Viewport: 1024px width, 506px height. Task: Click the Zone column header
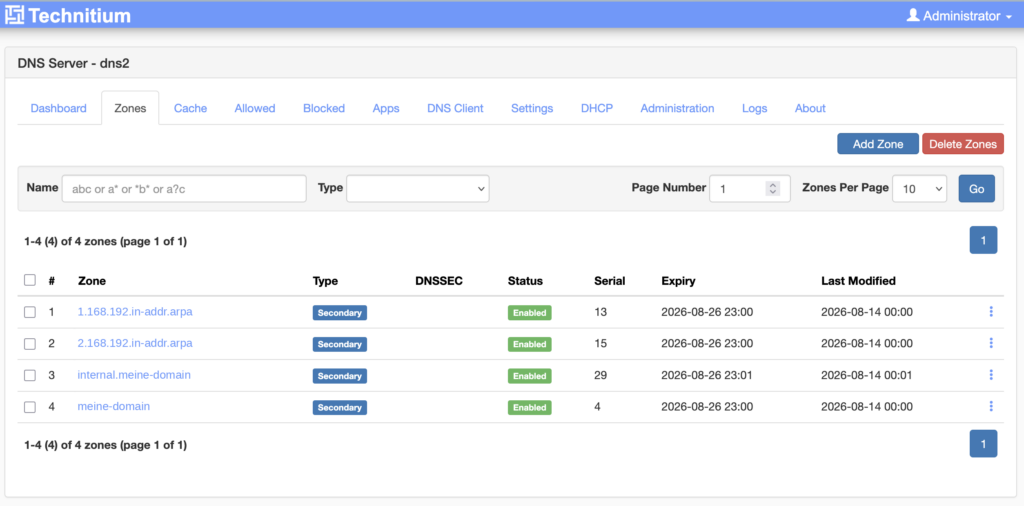tap(92, 281)
